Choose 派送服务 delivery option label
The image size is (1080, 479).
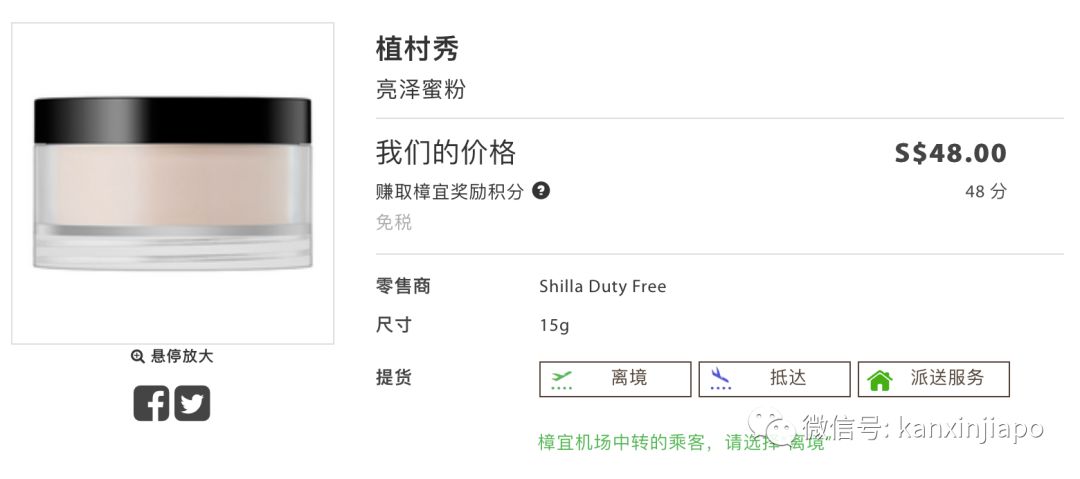point(947,378)
